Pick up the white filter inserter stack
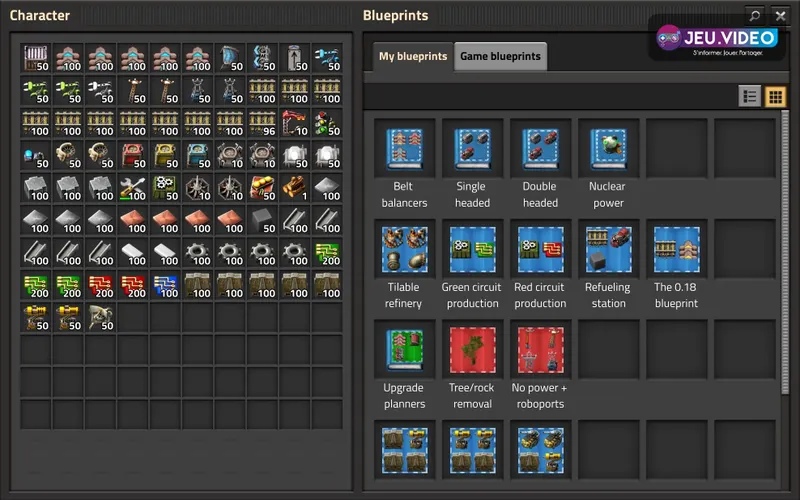 [x=101, y=91]
